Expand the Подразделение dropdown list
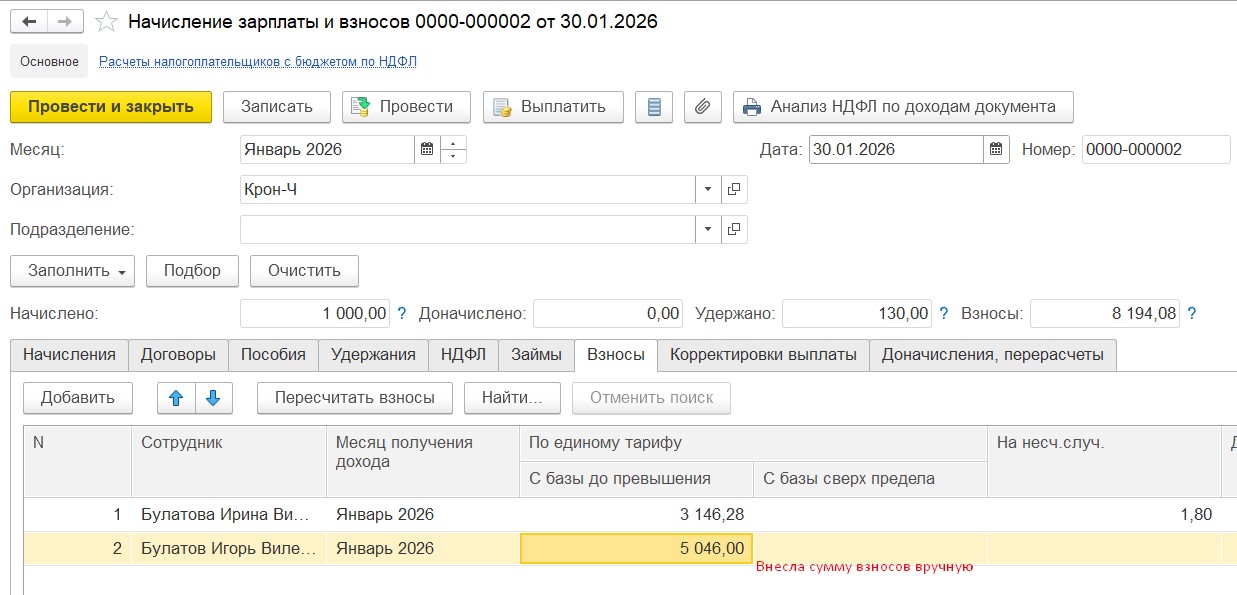Screen dimensions: 1237x595 coord(708,229)
